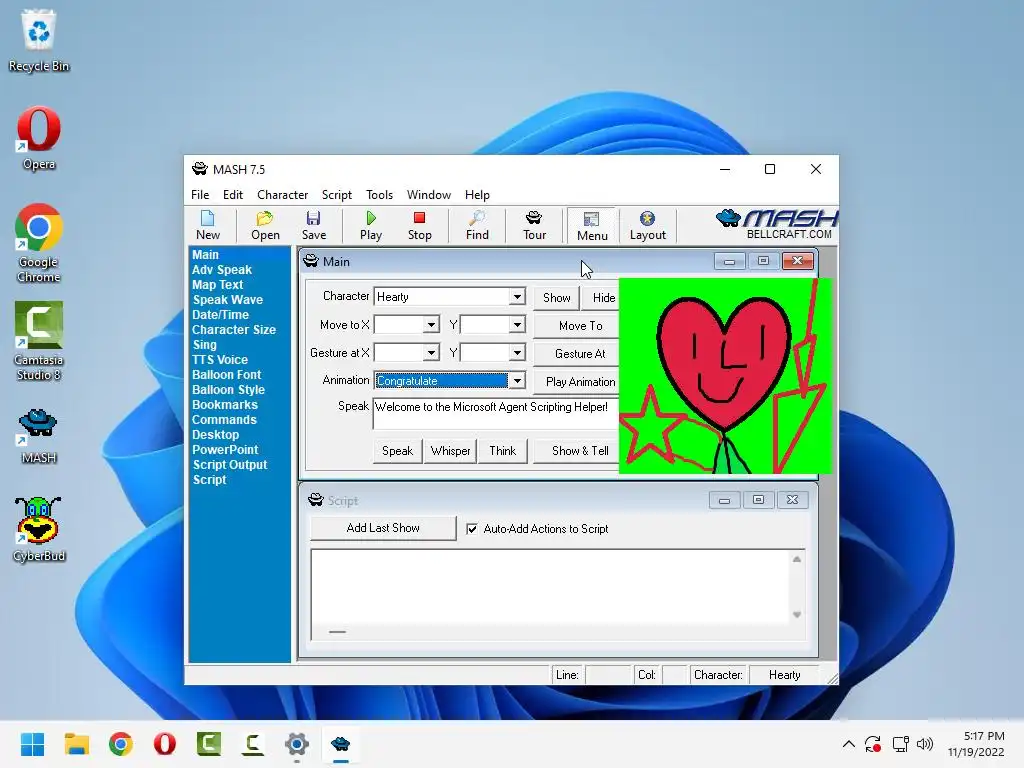Select Character Size in sidebar

(233, 330)
